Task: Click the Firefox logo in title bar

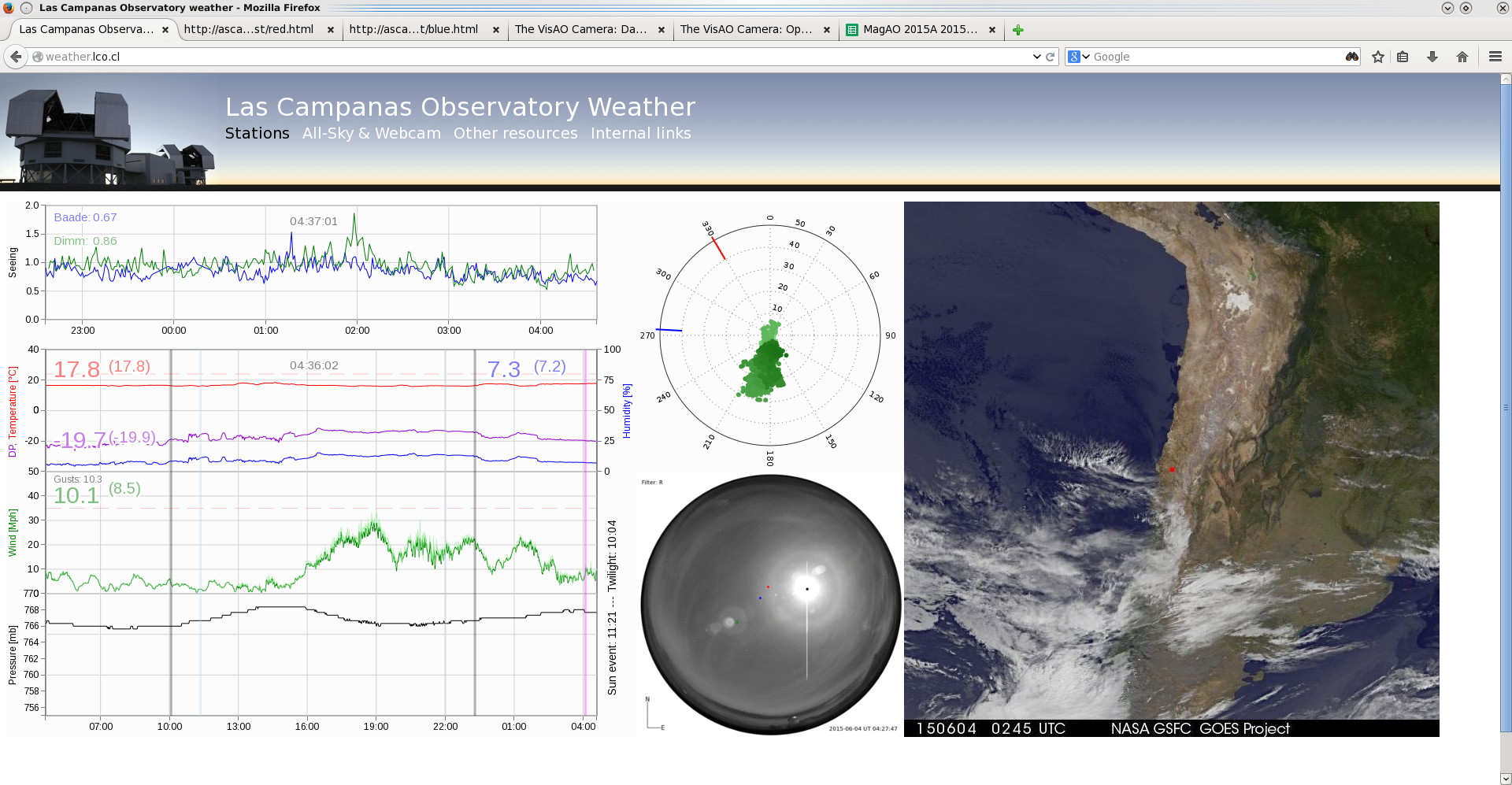Action: click(x=9, y=8)
